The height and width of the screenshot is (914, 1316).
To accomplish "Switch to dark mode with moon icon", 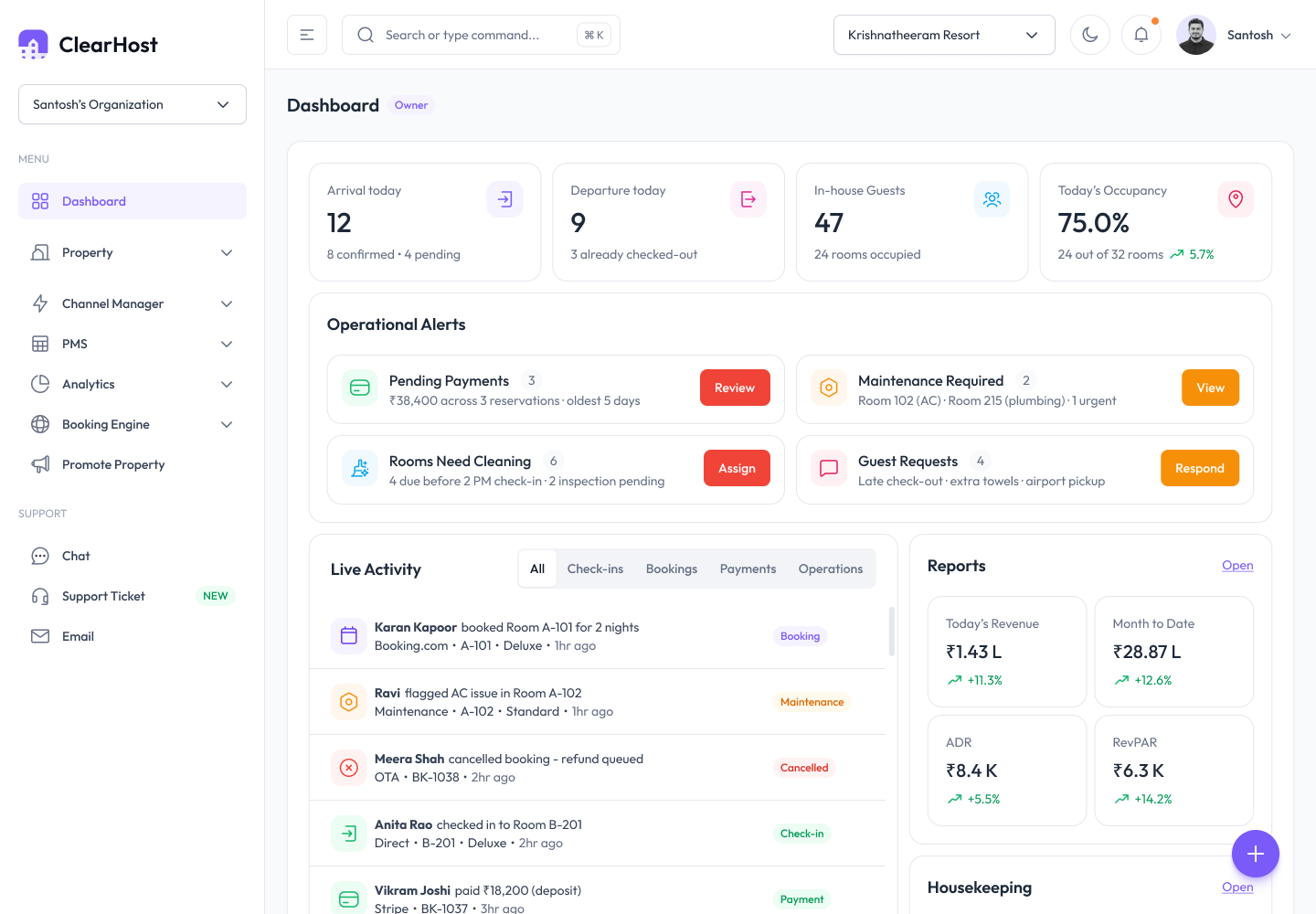I will coord(1090,35).
